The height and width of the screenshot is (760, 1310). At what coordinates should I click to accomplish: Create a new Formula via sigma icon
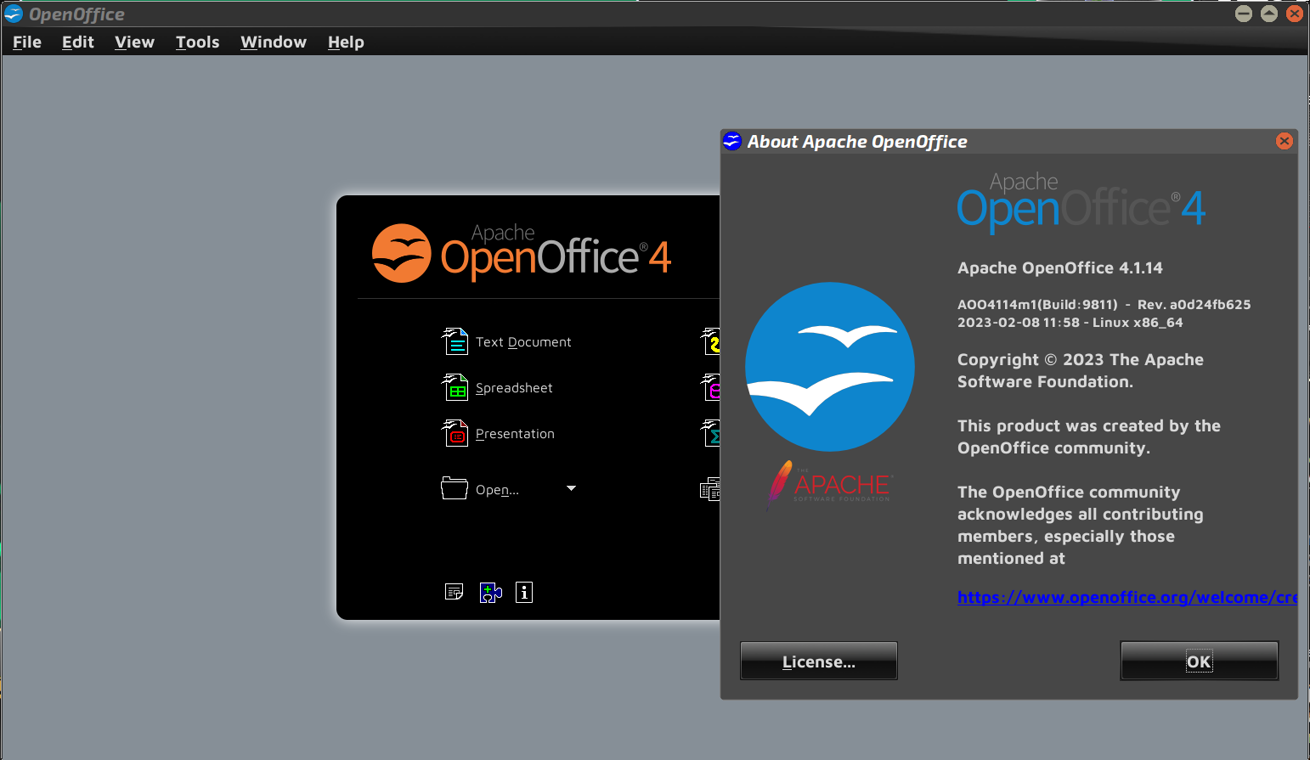(x=710, y=433)
